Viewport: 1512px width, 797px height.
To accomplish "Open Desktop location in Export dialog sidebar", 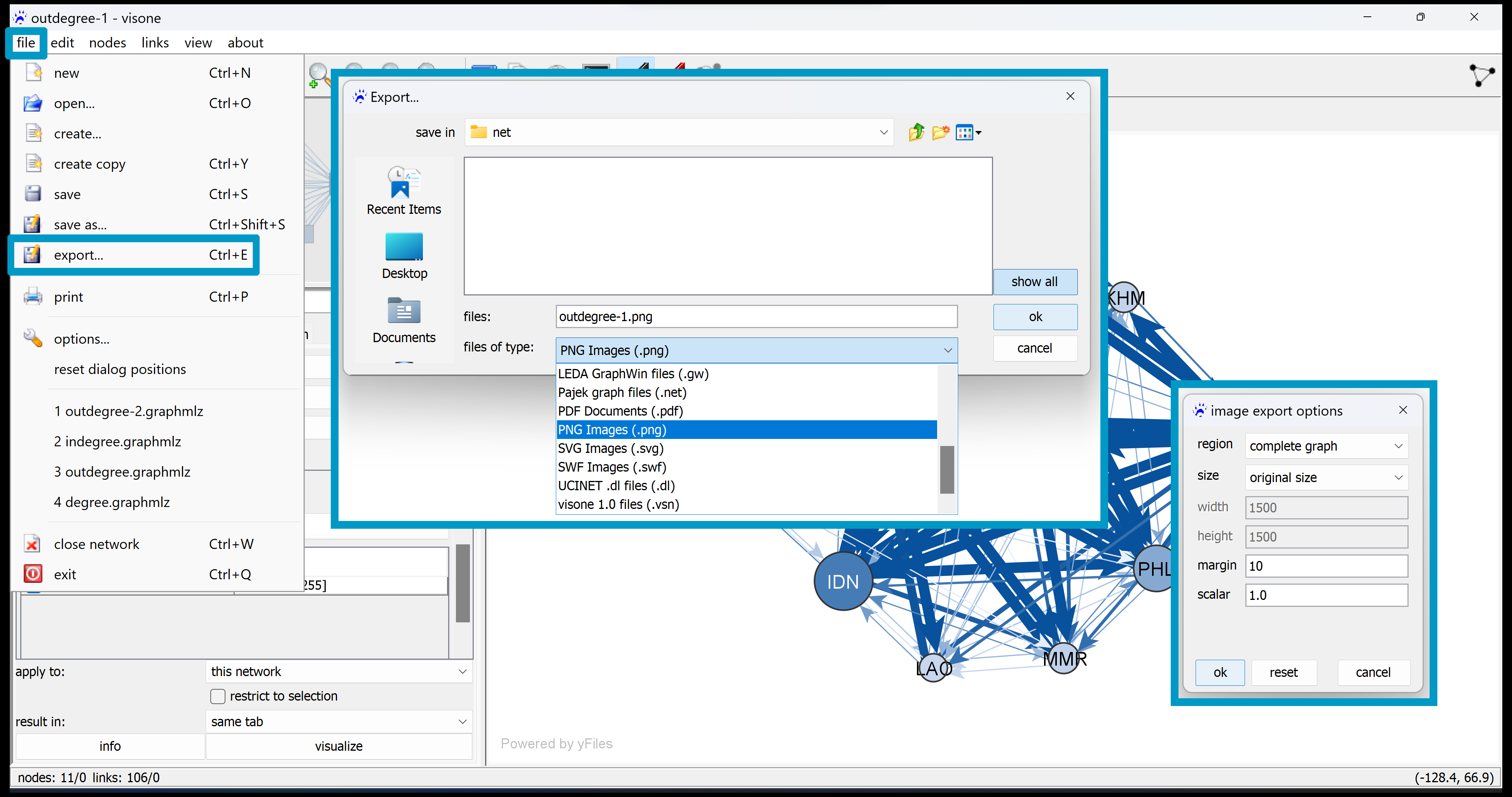I will pyautogui.click(x=404, y=257).
